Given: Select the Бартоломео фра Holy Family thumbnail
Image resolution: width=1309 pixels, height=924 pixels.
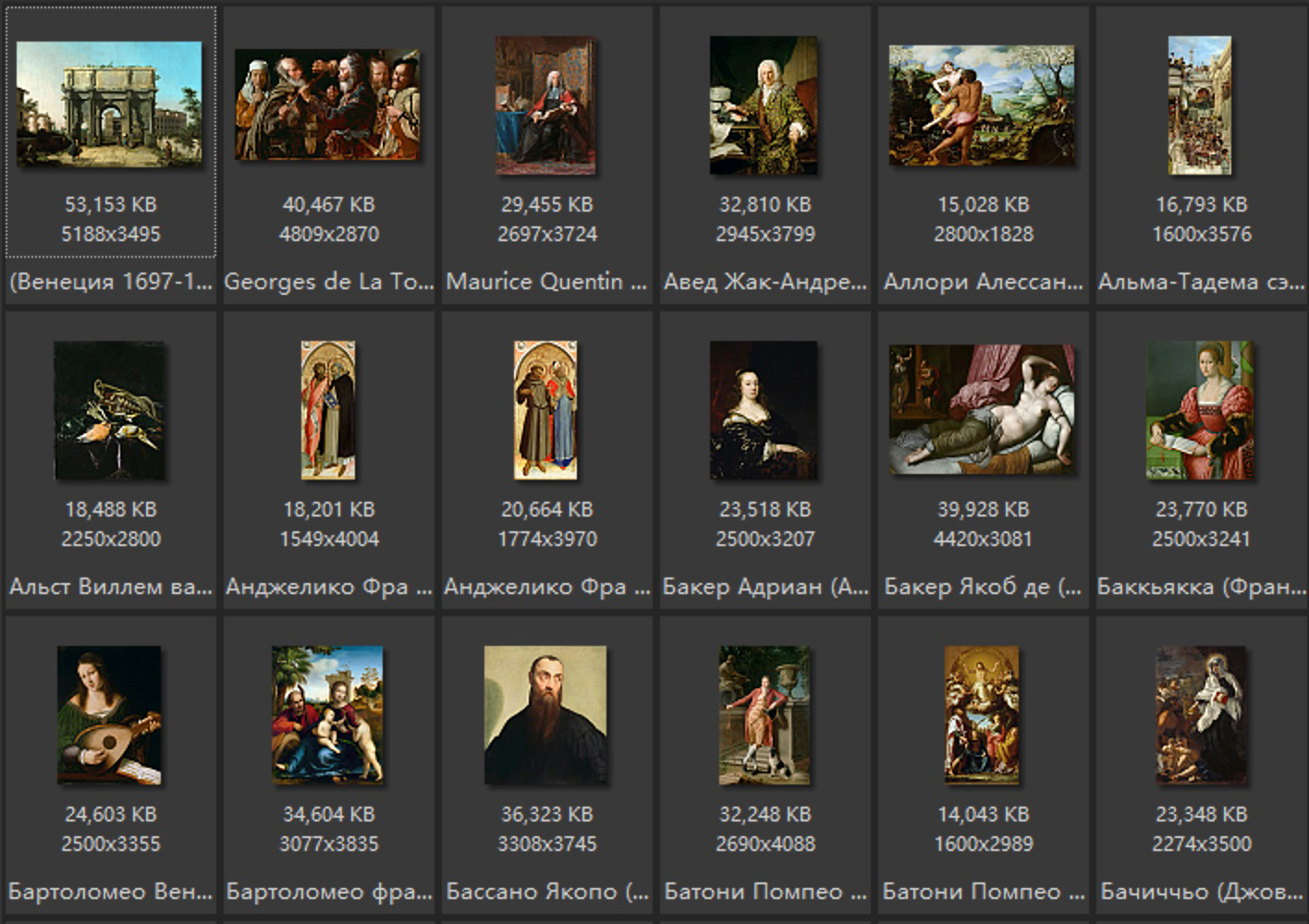Looking at the screenshot, I should pyautogui.click(x=327, y=715).
